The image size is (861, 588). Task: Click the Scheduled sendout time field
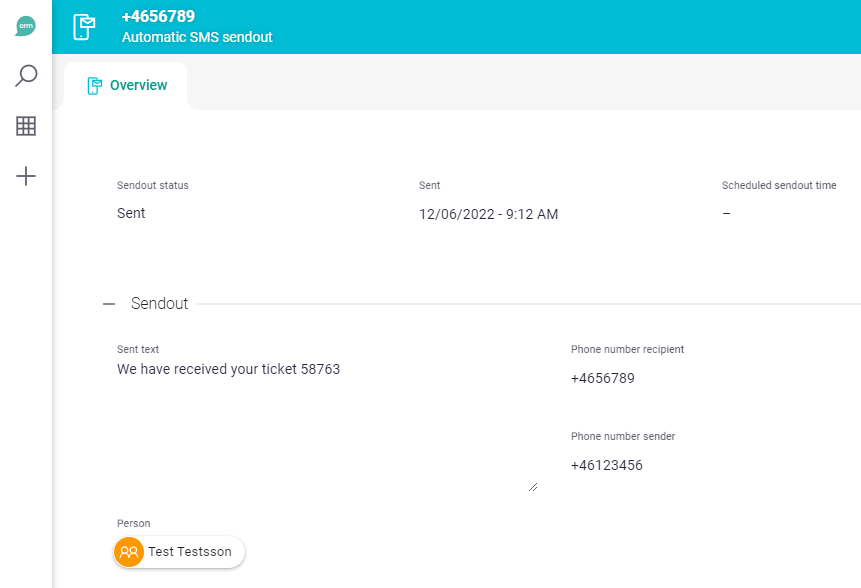[779, 213]
